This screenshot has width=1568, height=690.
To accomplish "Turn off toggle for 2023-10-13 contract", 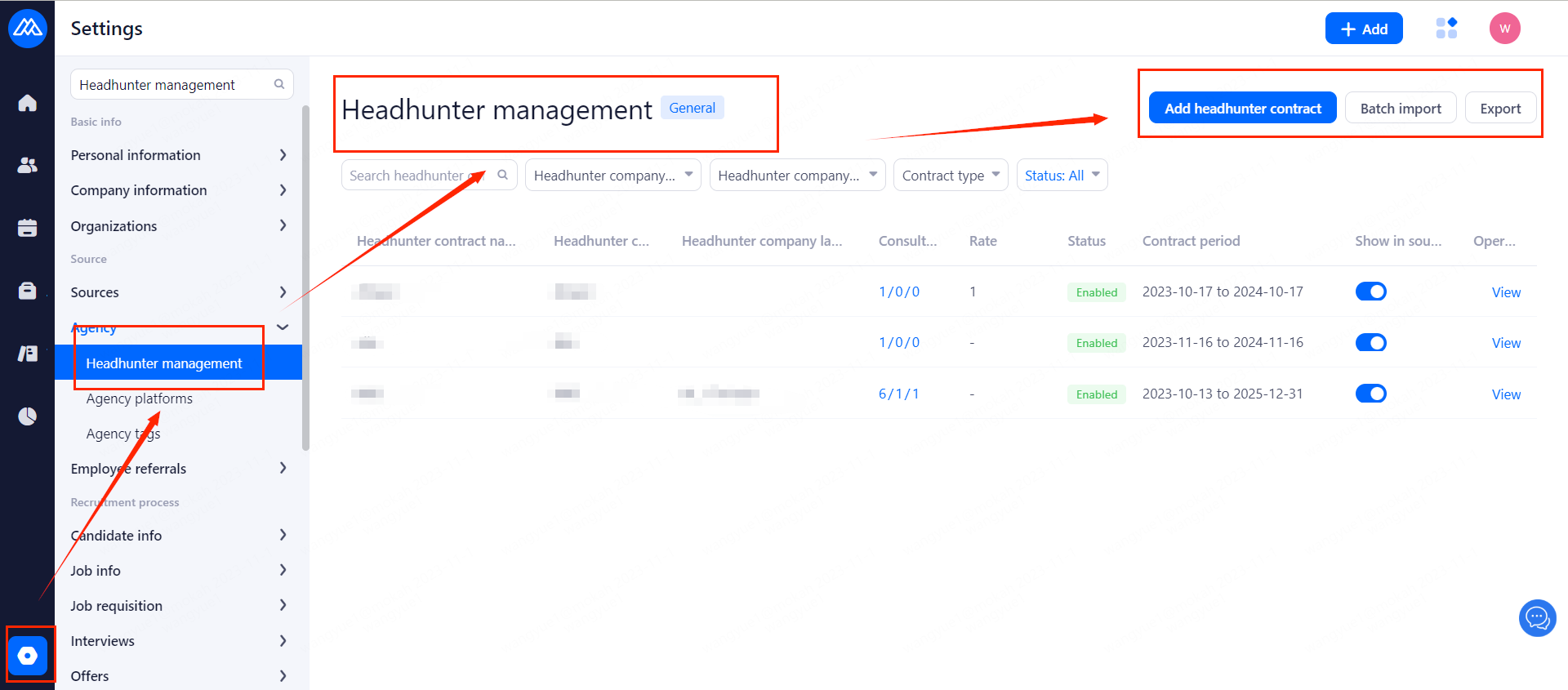I will [x=1370, y=394].
